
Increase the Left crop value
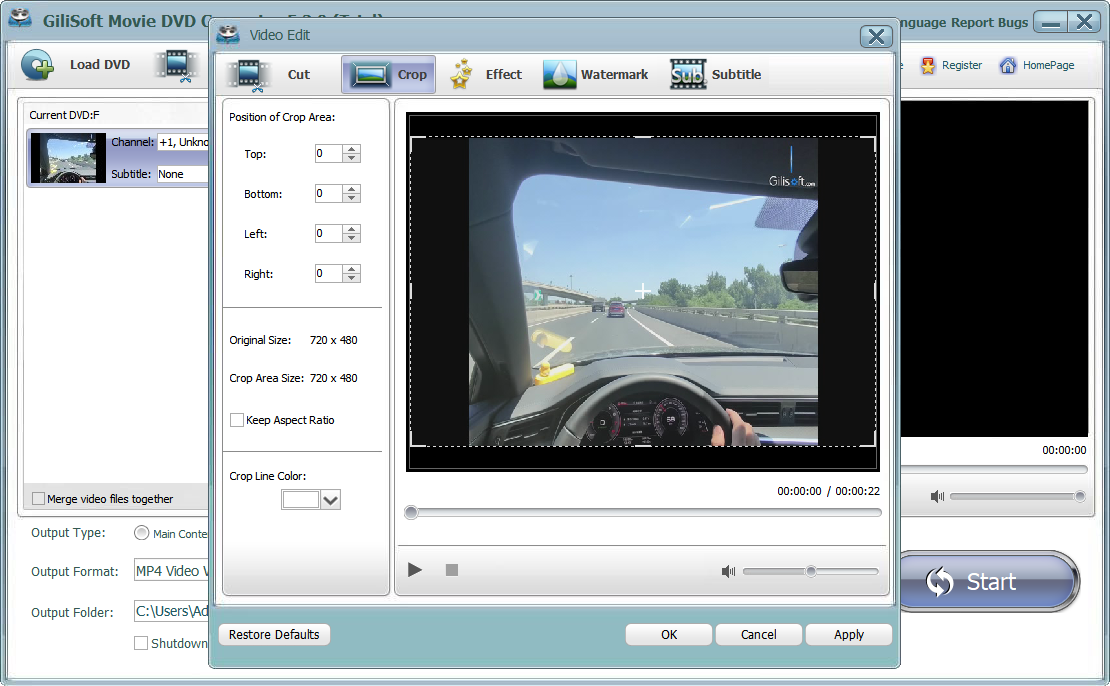click(x=352, y=229)
